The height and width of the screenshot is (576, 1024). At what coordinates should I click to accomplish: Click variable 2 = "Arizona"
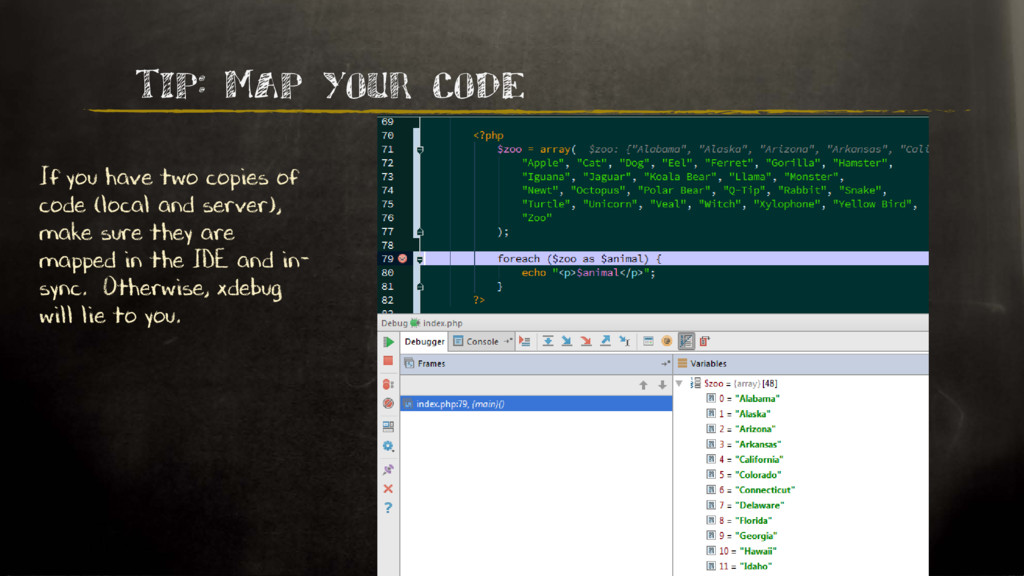tap(741, 429)
